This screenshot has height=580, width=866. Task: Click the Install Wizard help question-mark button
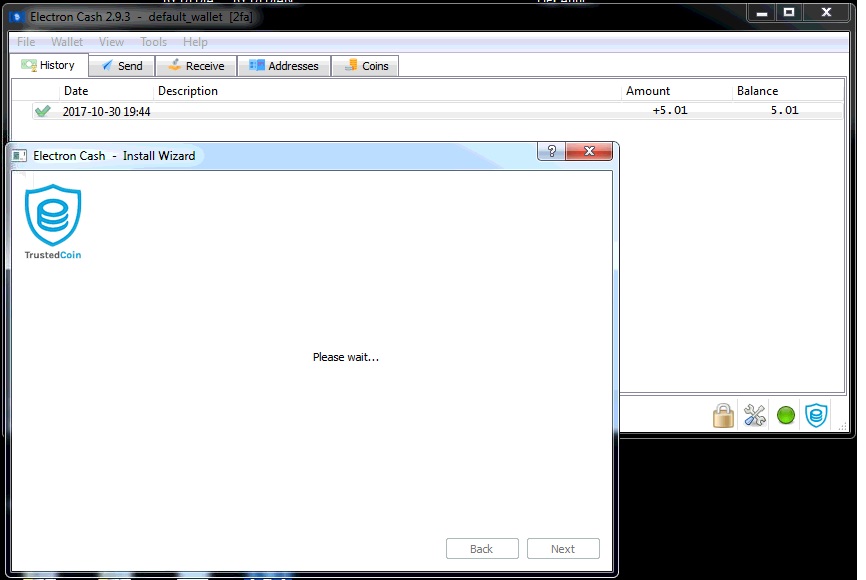(551, 151)
